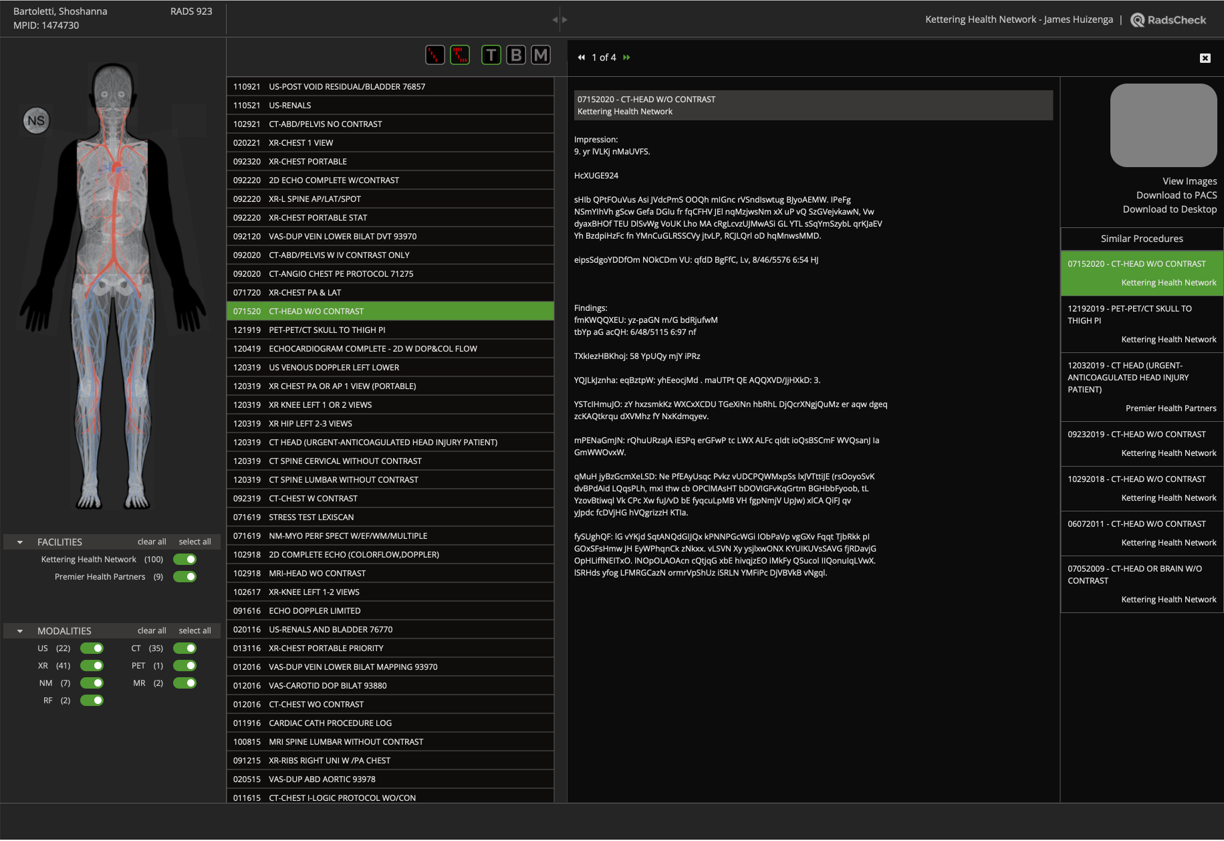
Task: Turn off the RF modality toggle
Action: click(92, 701)
